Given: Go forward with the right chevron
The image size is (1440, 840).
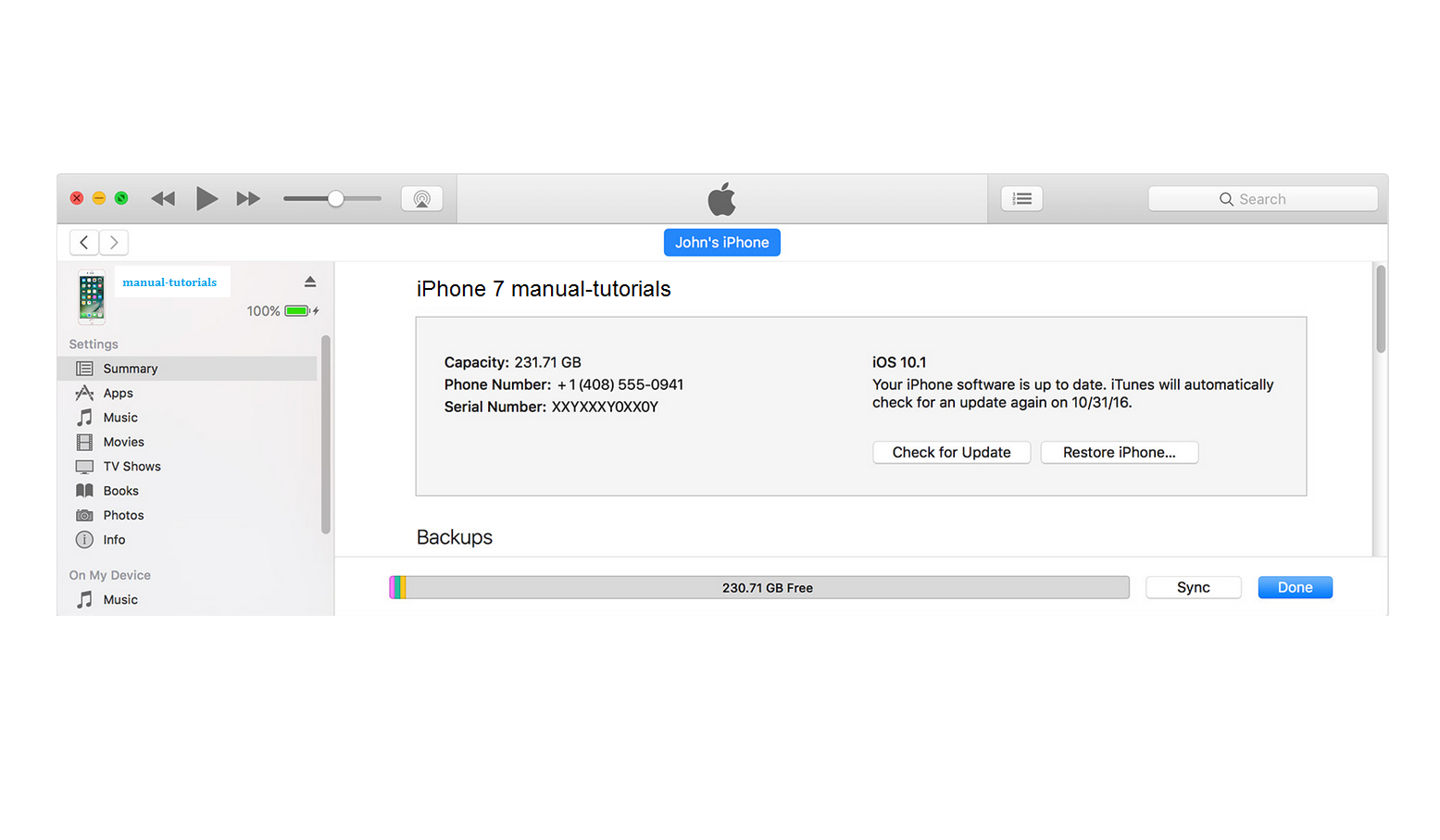Looking at the screenshot, I should 114,243.
